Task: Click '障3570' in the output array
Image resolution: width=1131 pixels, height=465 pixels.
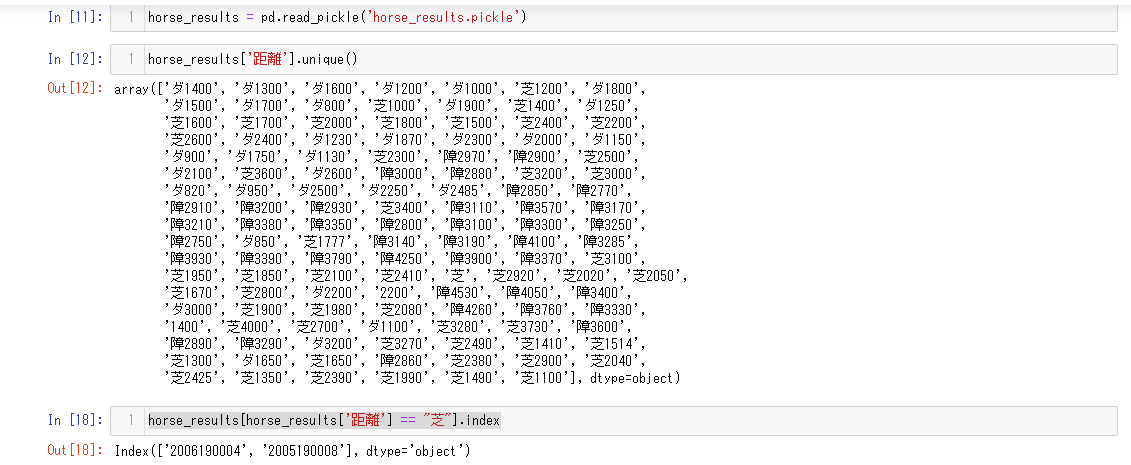Action: tap(542, 208)
